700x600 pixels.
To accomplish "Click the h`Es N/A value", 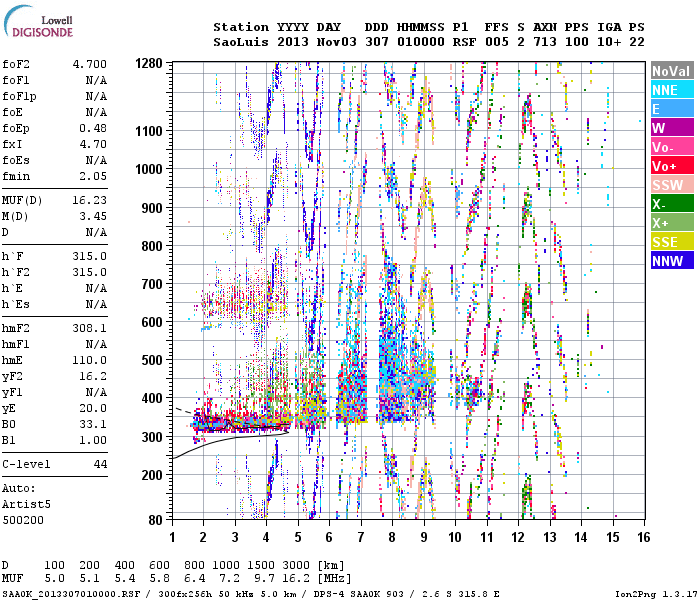I will tap(96, 304).
